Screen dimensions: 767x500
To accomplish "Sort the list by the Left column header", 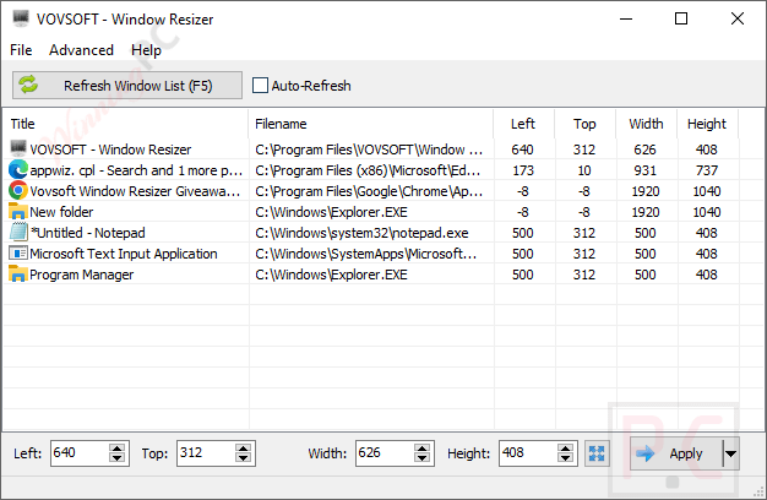I will pyautogui.click(x=524, y=124).
